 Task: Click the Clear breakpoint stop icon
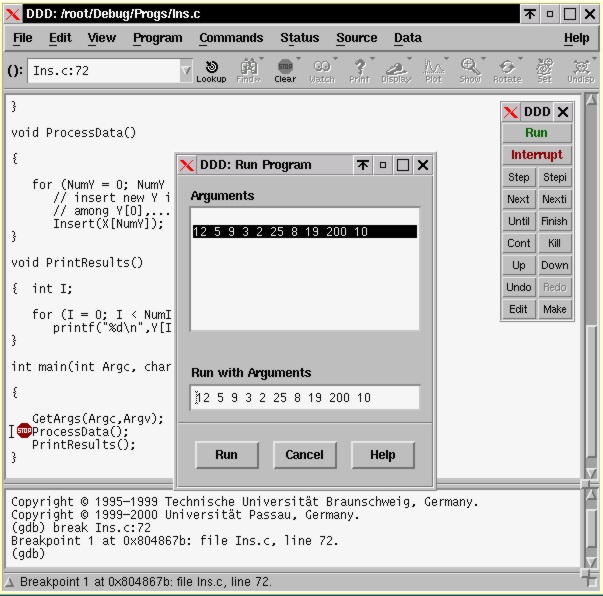pyautogui.click(x=285, y=70)
